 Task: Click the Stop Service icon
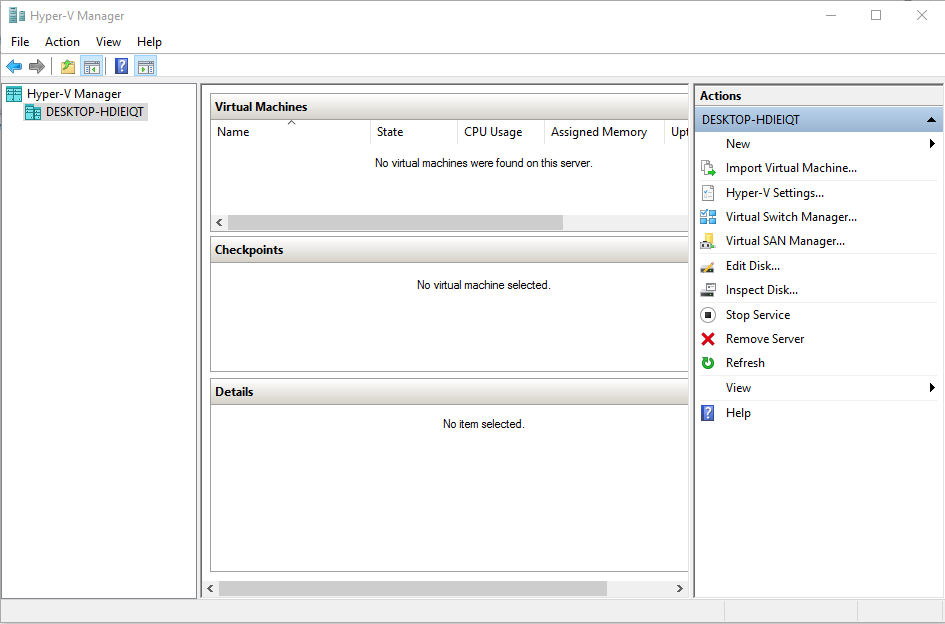pyautogui.click(x=708, y=315)
